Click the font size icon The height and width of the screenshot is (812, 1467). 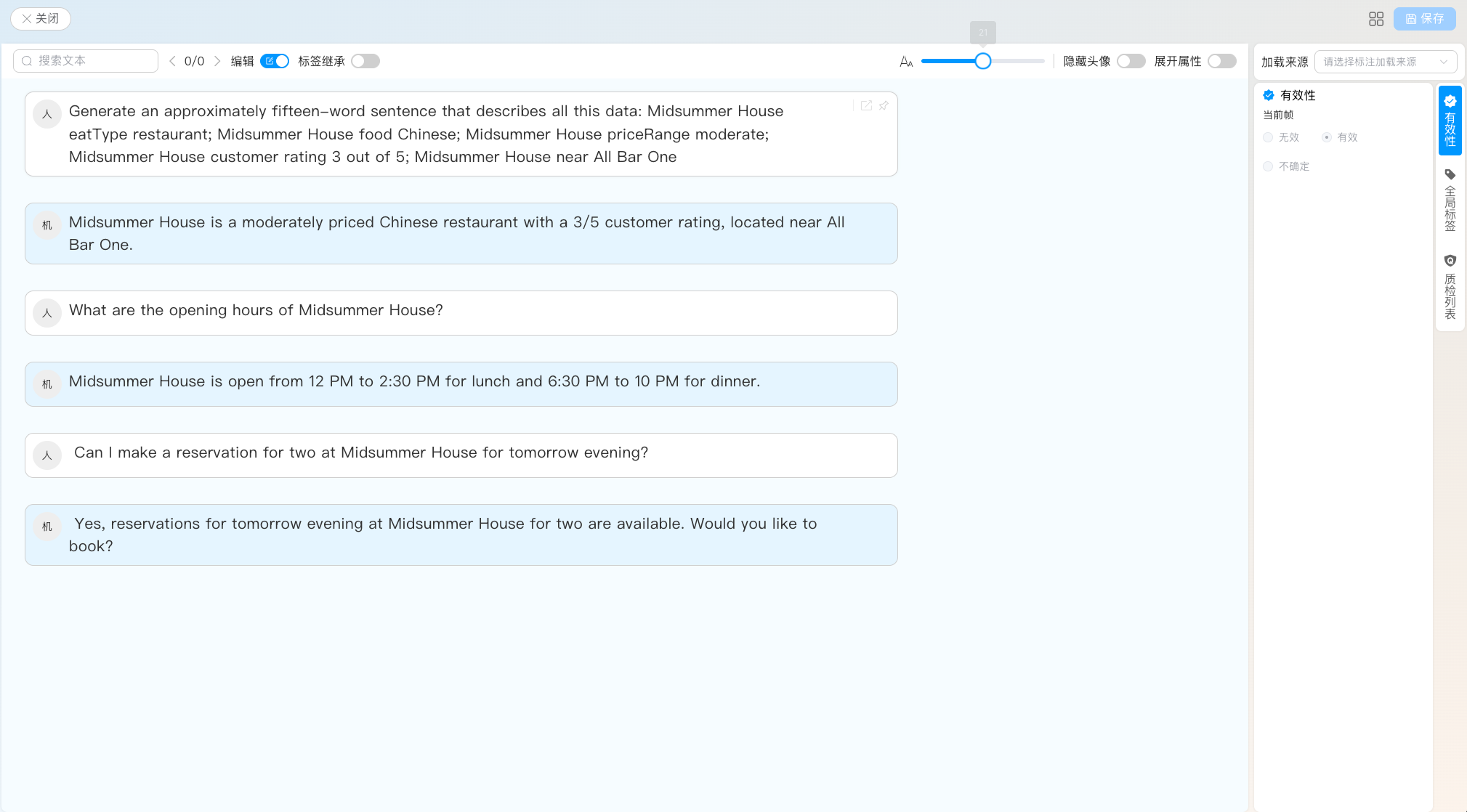tap(906, 62)
